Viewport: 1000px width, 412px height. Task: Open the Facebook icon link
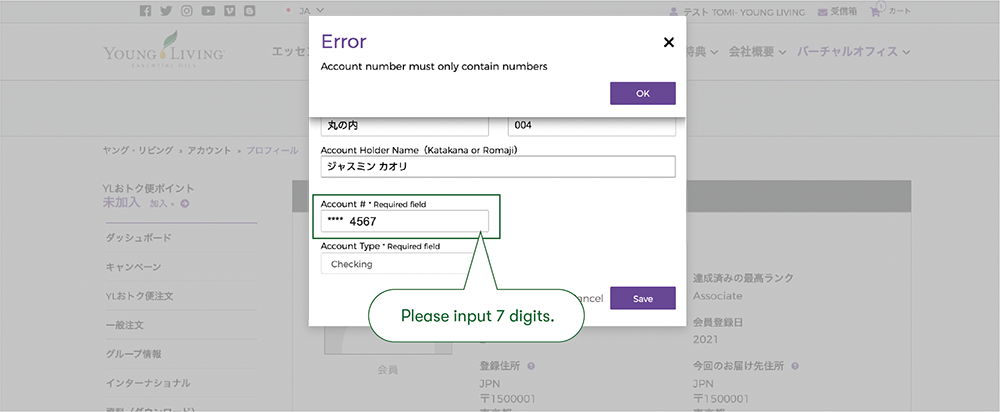click(x=146, y=11)
